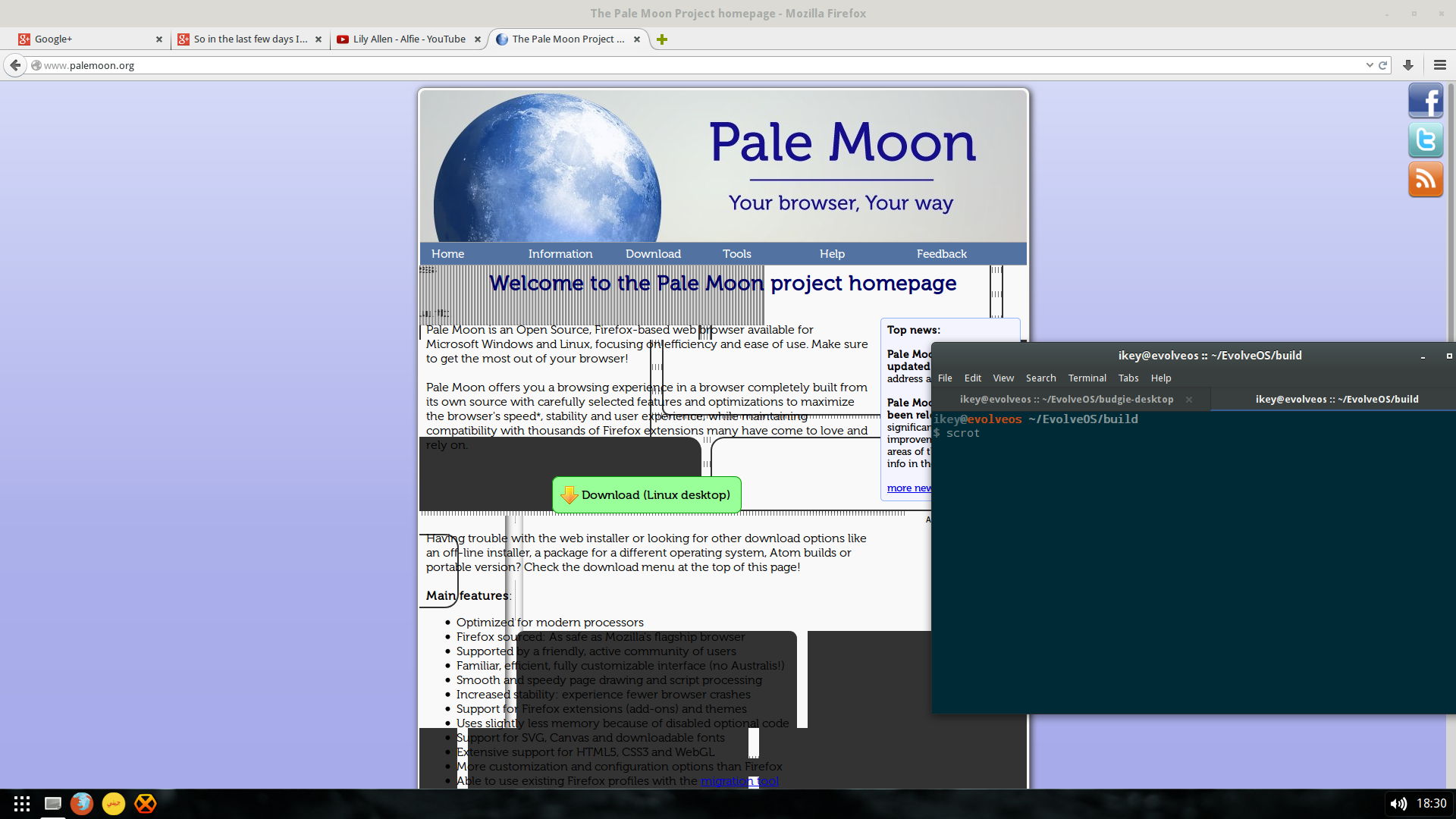Open the Home nav item on Pale Moon site

[447, 254]
